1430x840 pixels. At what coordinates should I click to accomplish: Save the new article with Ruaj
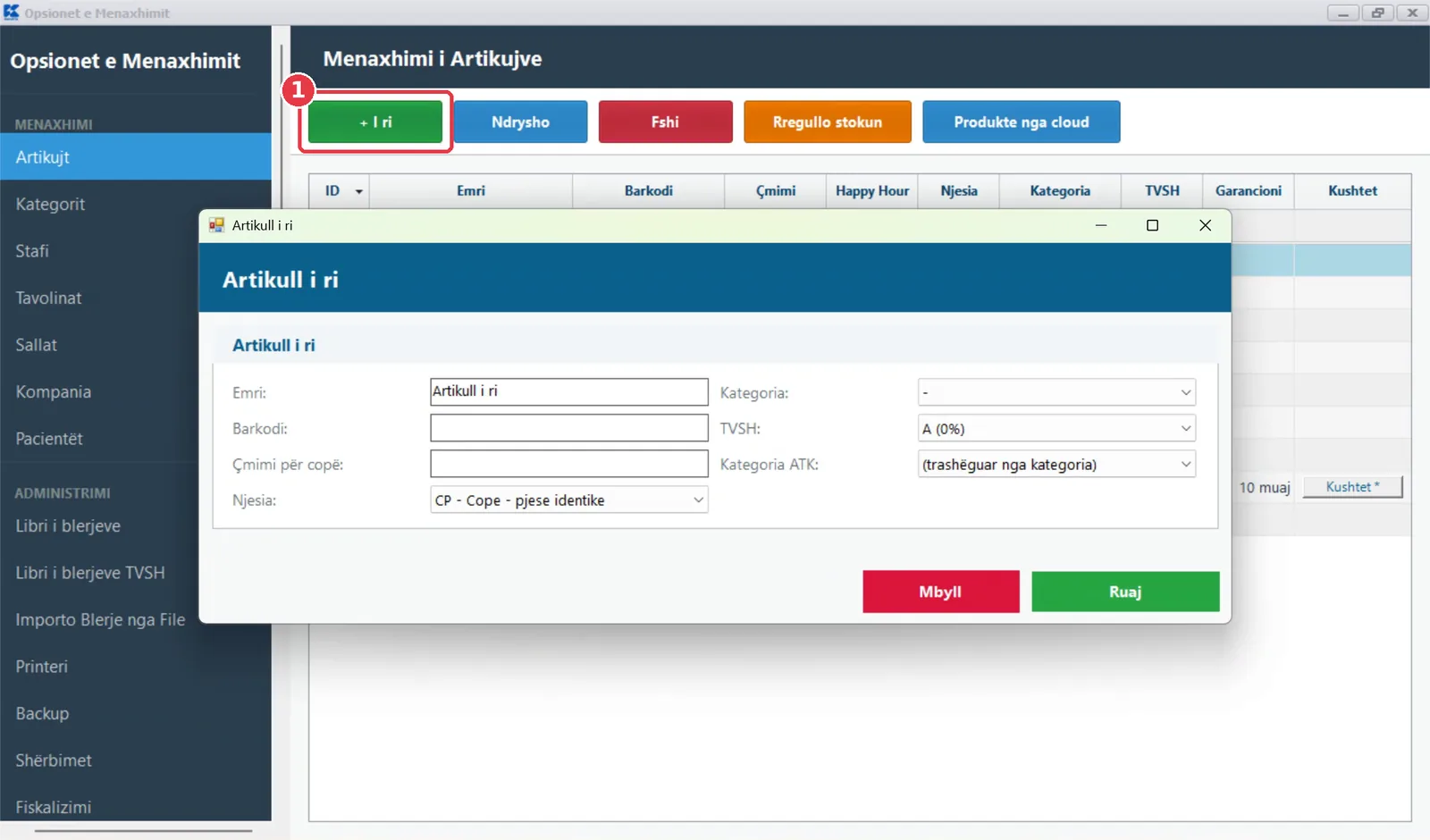point(1125,592)
